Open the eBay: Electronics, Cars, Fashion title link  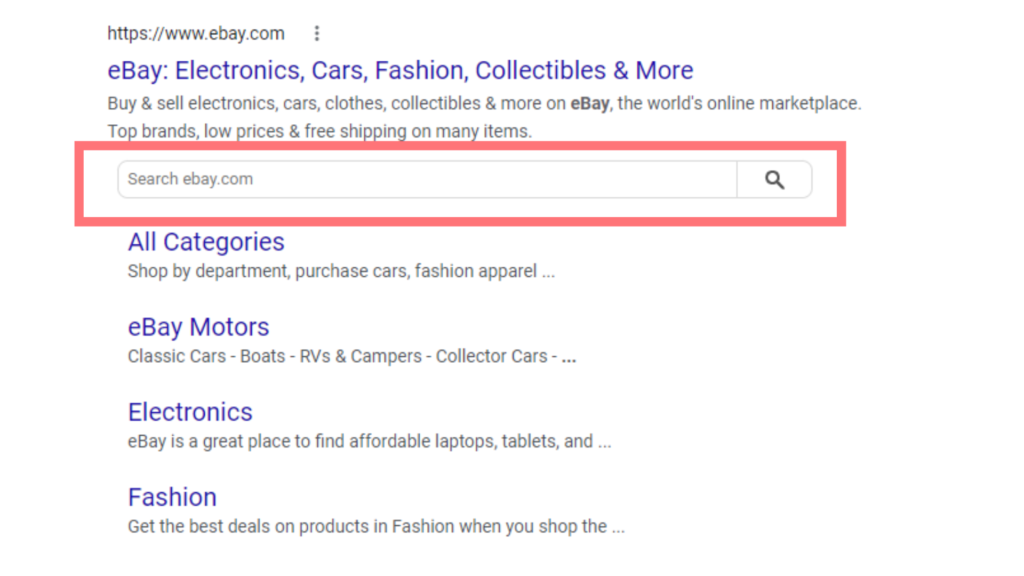tap(400, 71)
